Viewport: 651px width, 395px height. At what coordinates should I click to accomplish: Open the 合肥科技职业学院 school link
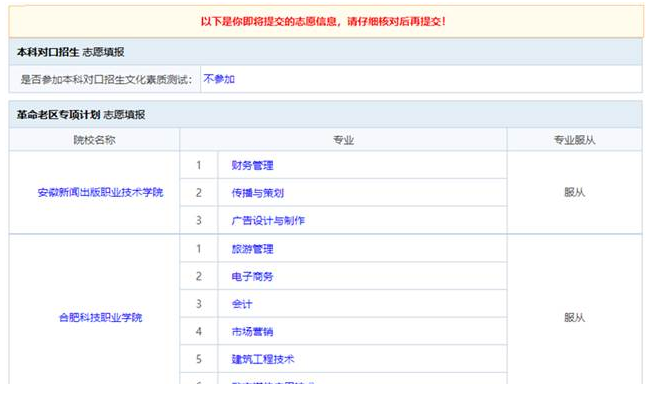click(100, 317)
